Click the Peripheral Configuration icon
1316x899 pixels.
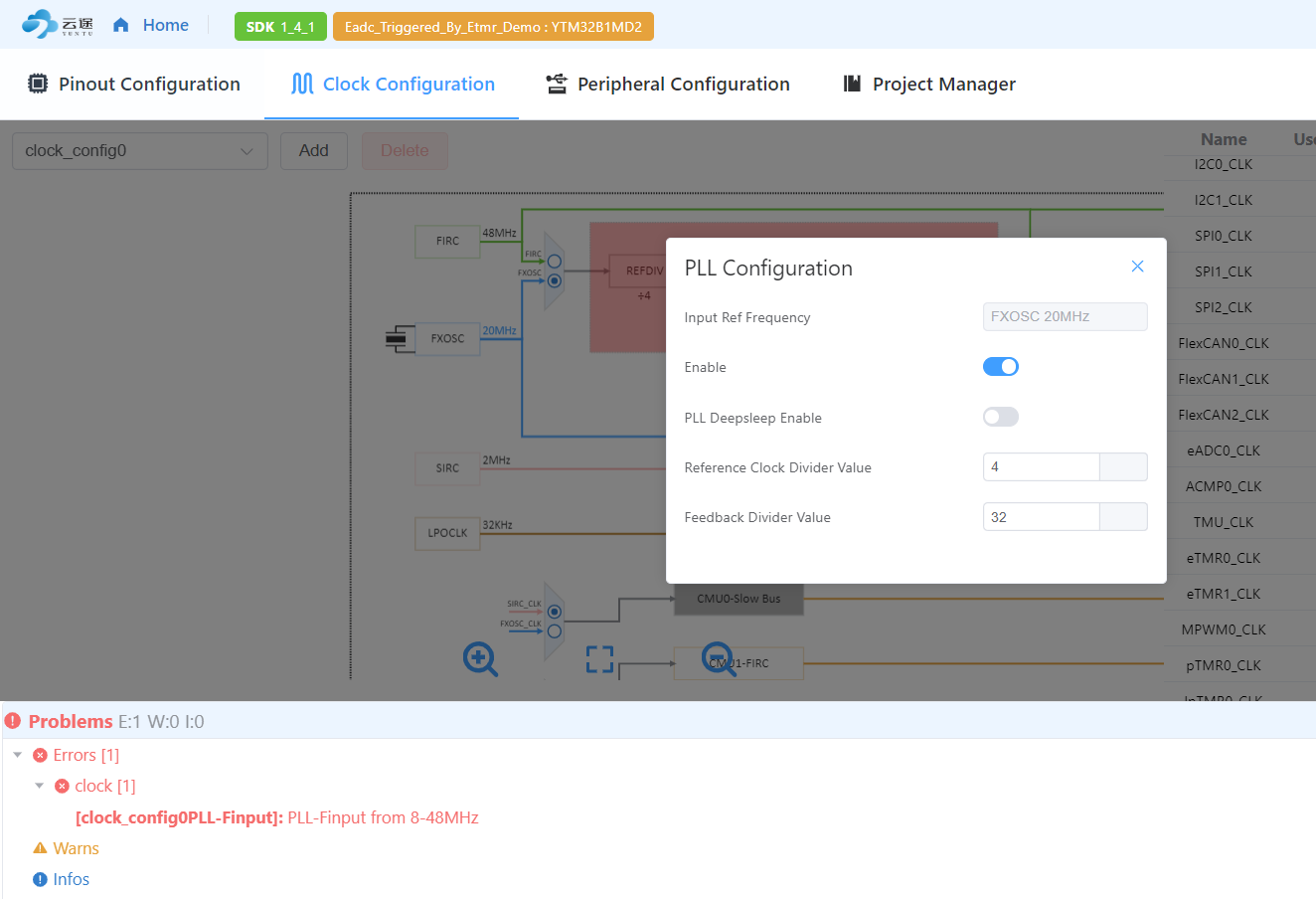click(x=557, y=84)
